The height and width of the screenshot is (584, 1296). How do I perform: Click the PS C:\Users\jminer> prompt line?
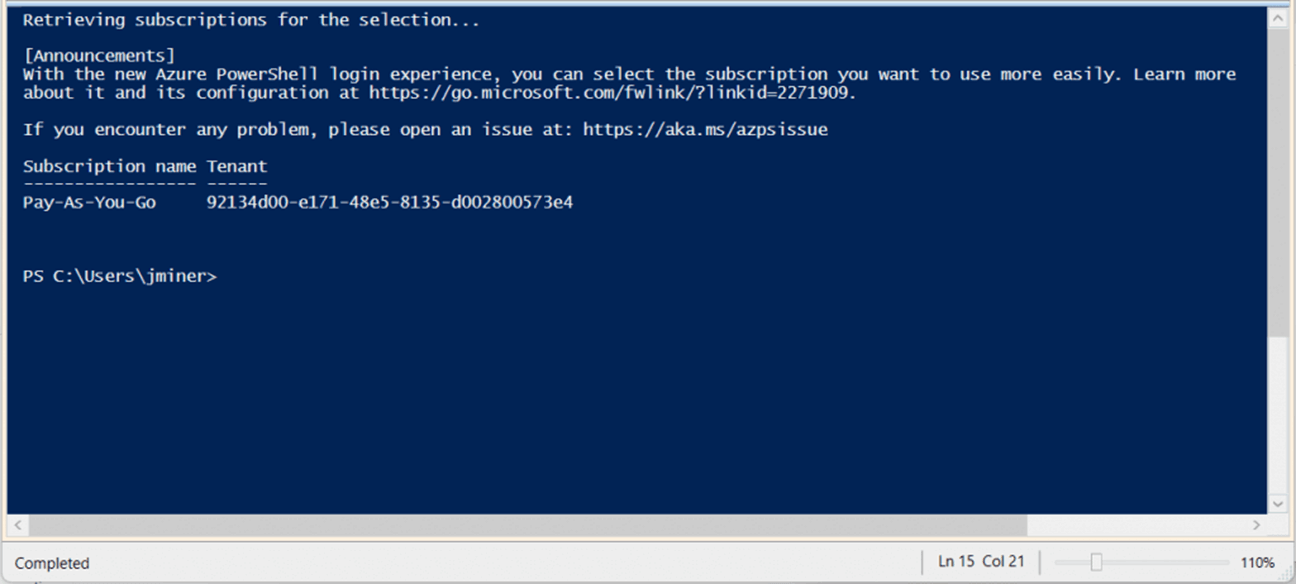[119, 276]
